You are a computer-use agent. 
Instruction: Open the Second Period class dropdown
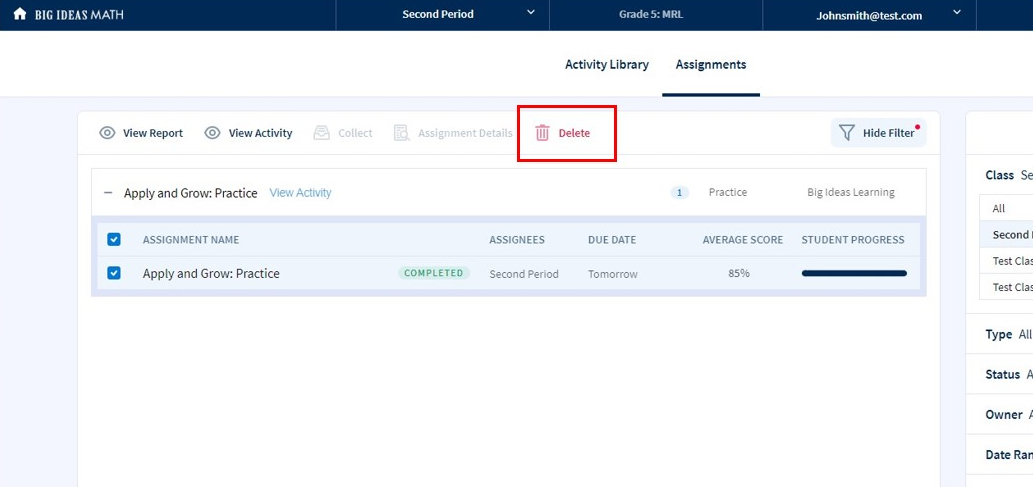[x=530, y=14]
